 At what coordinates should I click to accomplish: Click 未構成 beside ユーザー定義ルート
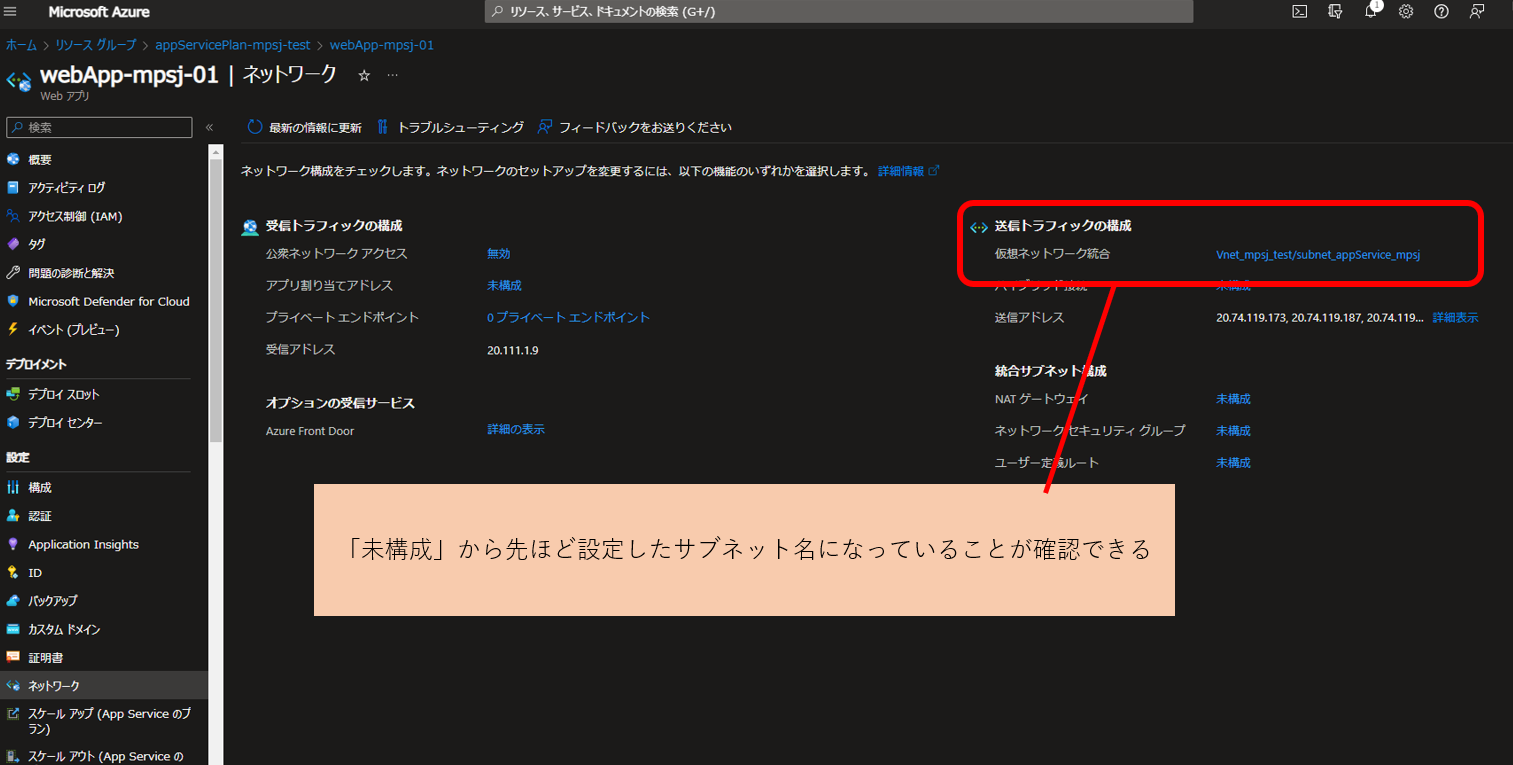1233,463
